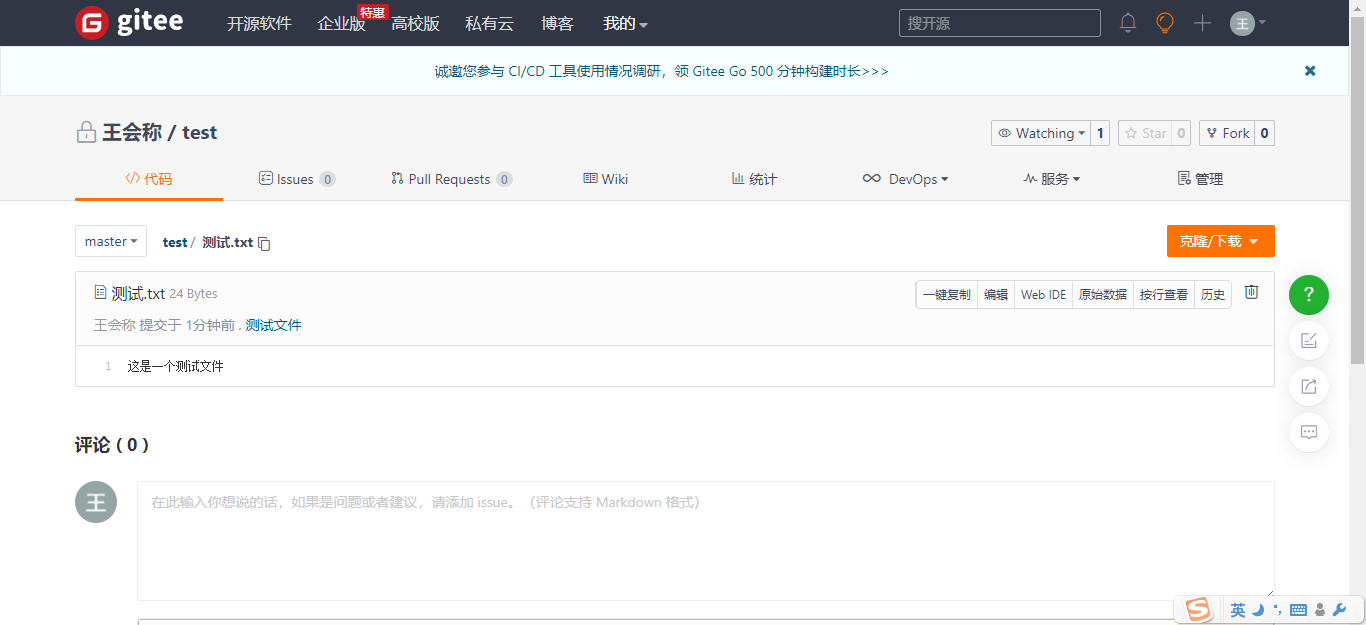Viewport: 1366px width, 625px height.
Task: Click the orange lightbulb icon
Action: click(x=1165, y=23)
